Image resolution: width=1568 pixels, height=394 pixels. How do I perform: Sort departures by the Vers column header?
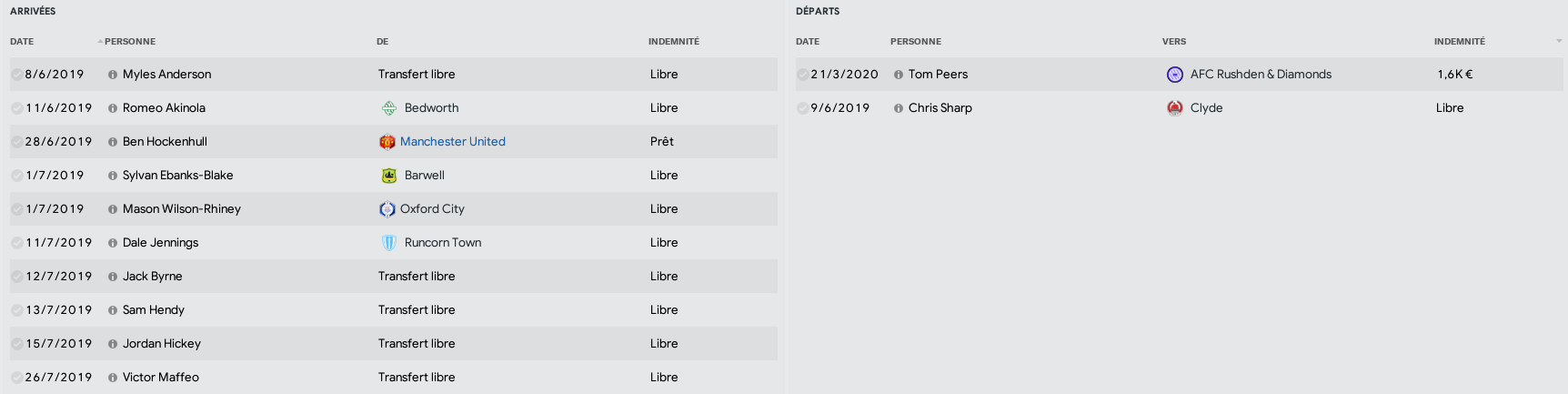pyautogui.click(x=1174, y=42)
